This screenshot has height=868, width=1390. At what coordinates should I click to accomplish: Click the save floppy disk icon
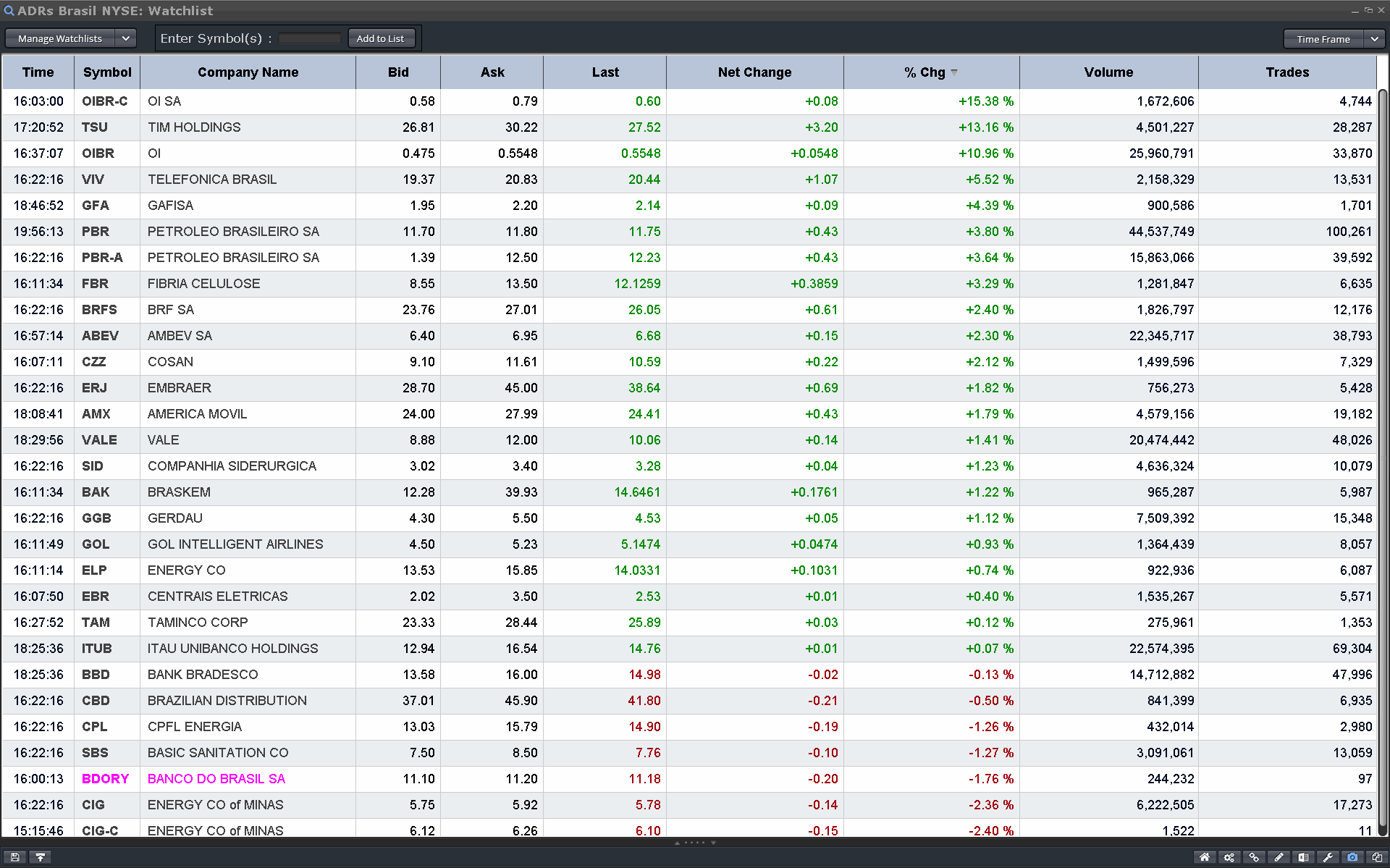[x=14, y=857]
